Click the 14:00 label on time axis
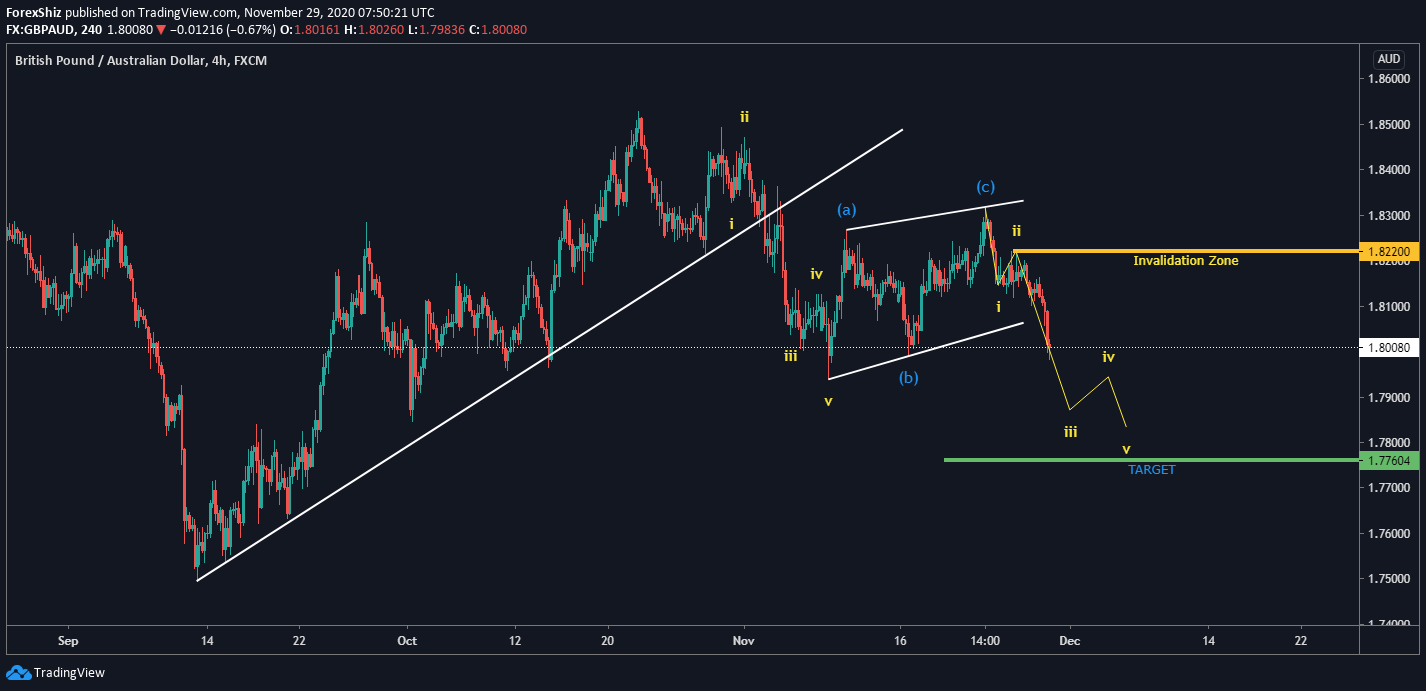 tap(985, 639)
